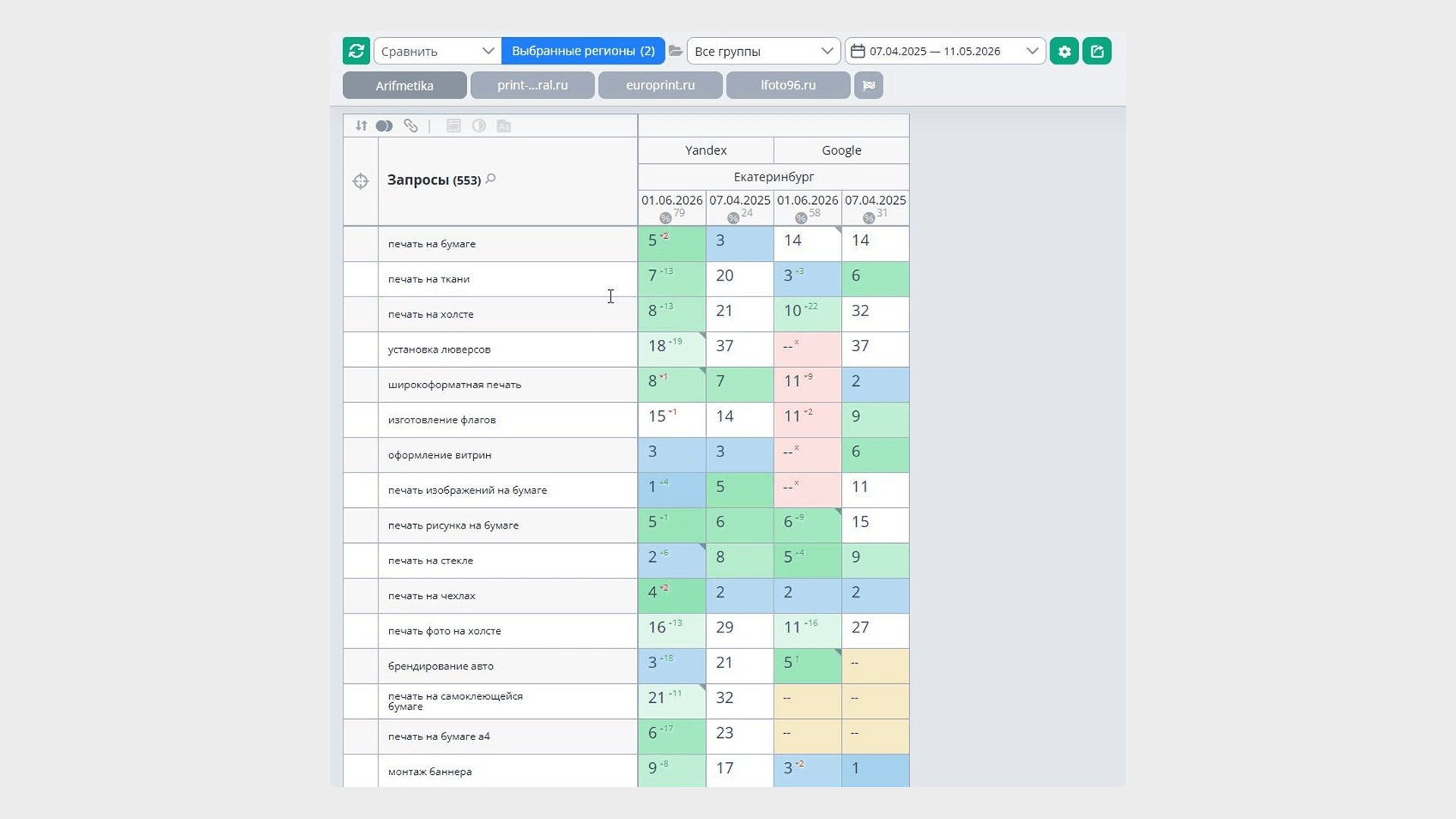
Task: Open settings via green gear icon
Action: tap(1064, 51)
